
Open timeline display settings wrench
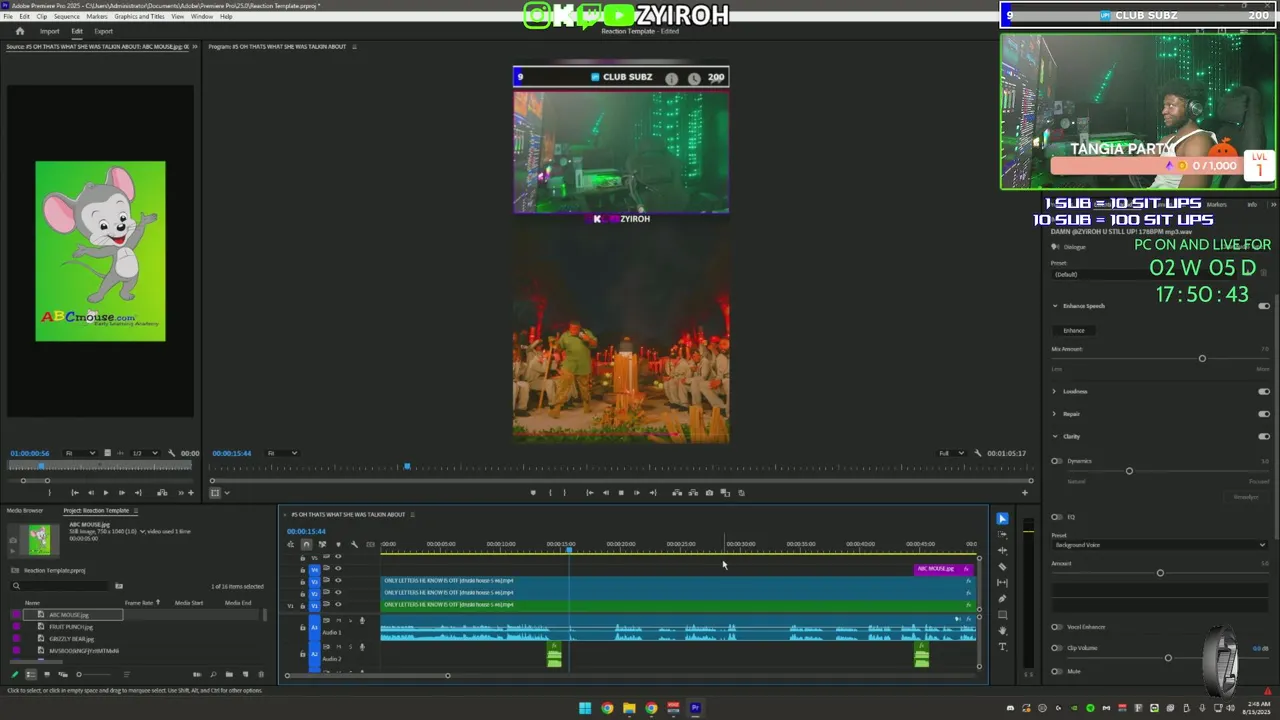tap(354, 544)
